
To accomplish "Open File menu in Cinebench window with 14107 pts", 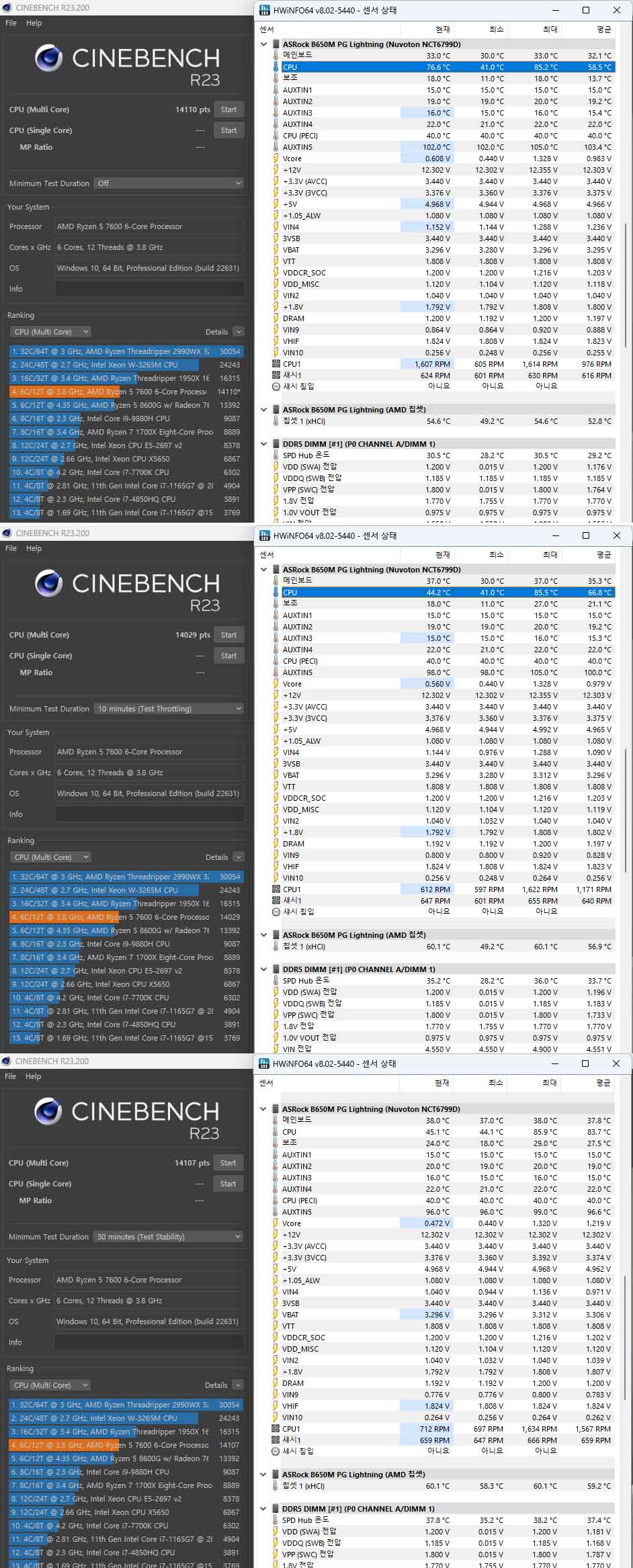I will click(x=11, y=1076).
